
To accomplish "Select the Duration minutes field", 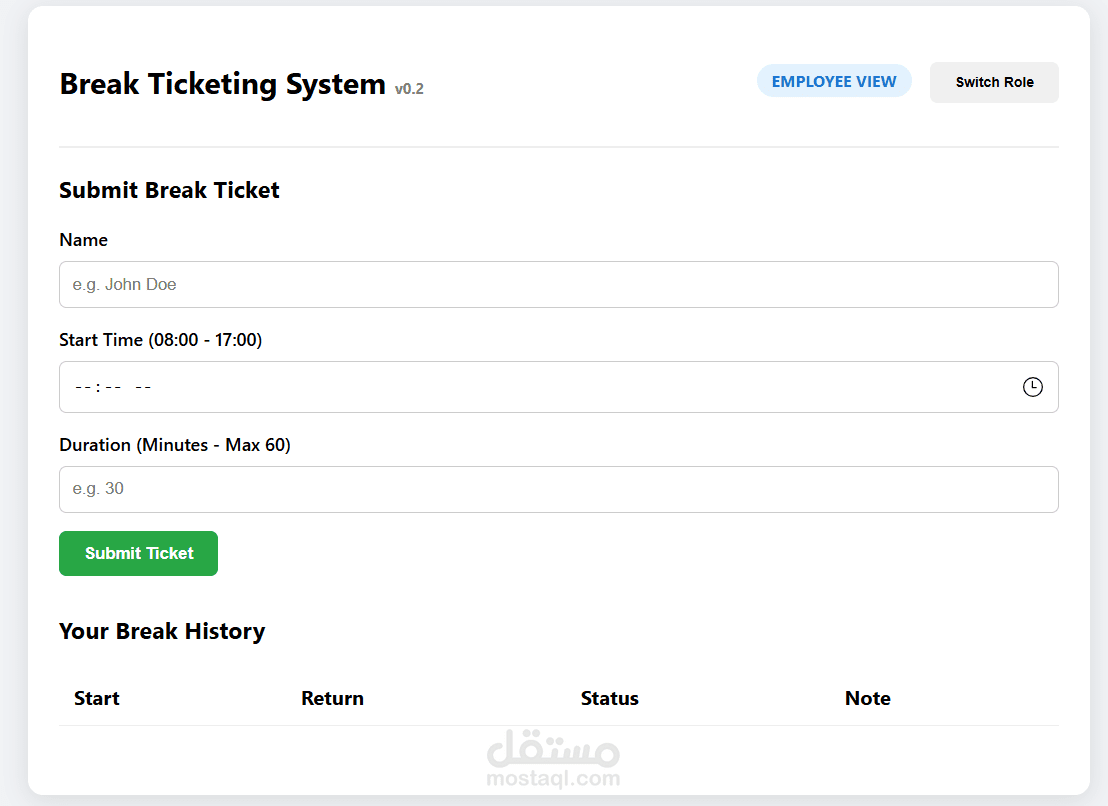I will pos(558,489).
